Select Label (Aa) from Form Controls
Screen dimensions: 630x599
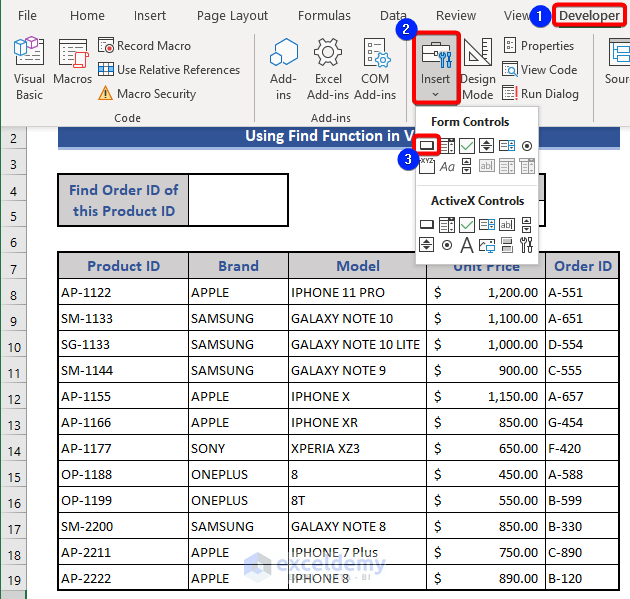(x=447, y=166)
